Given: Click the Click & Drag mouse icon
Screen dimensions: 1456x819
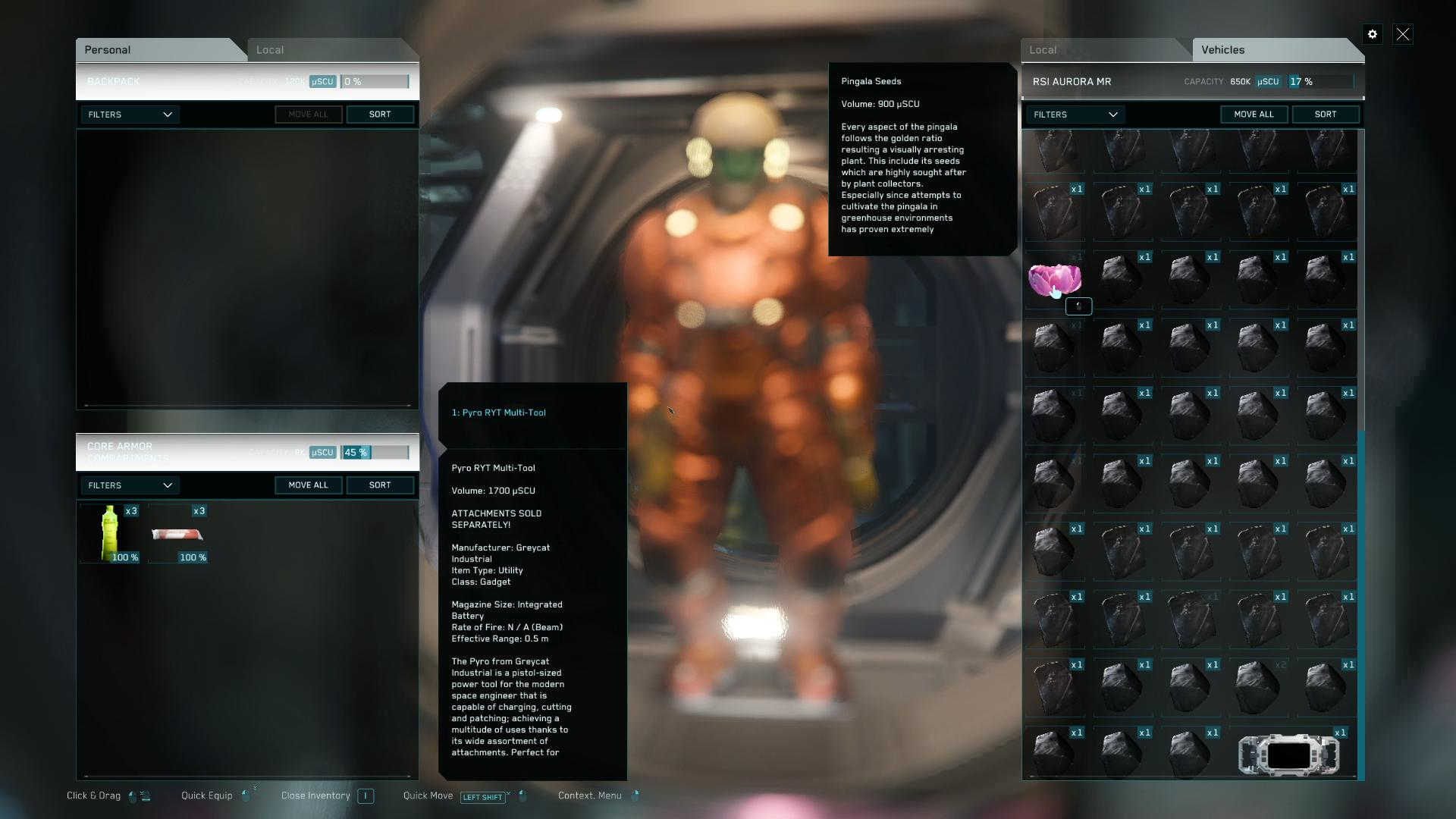Looking at the screenshot, I should click(x=133, y=796).
